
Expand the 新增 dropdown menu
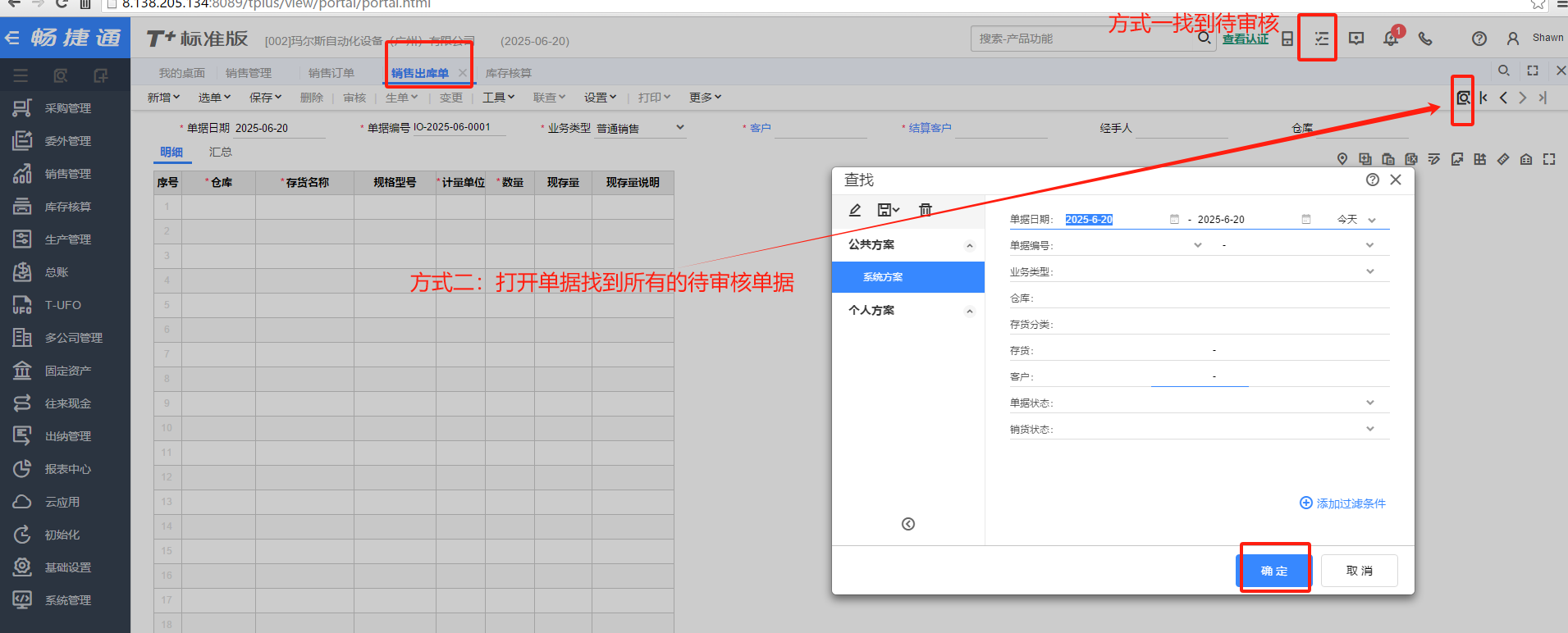click(x=163, y=98)
